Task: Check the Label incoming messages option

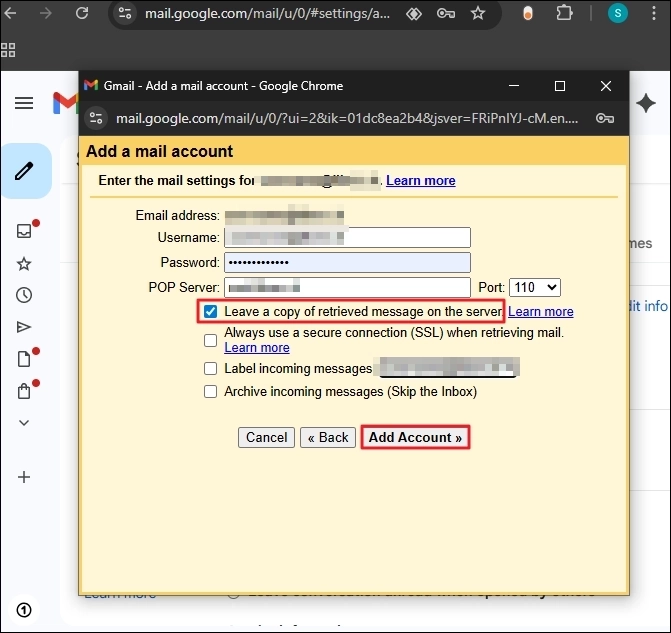Action: point(210,368)
